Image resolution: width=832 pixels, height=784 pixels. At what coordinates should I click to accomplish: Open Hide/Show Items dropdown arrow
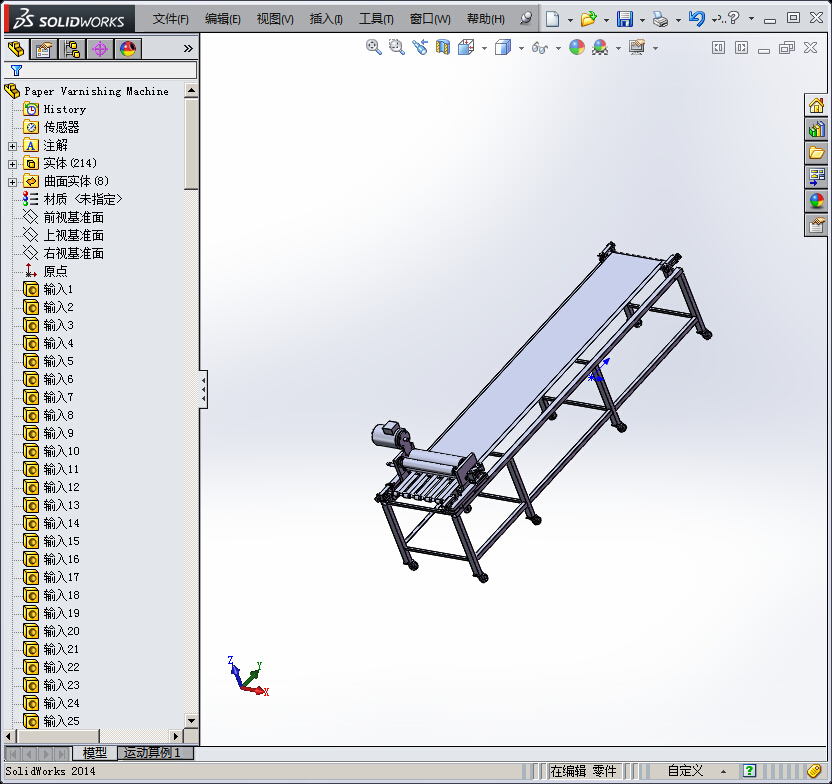[558, 48]
